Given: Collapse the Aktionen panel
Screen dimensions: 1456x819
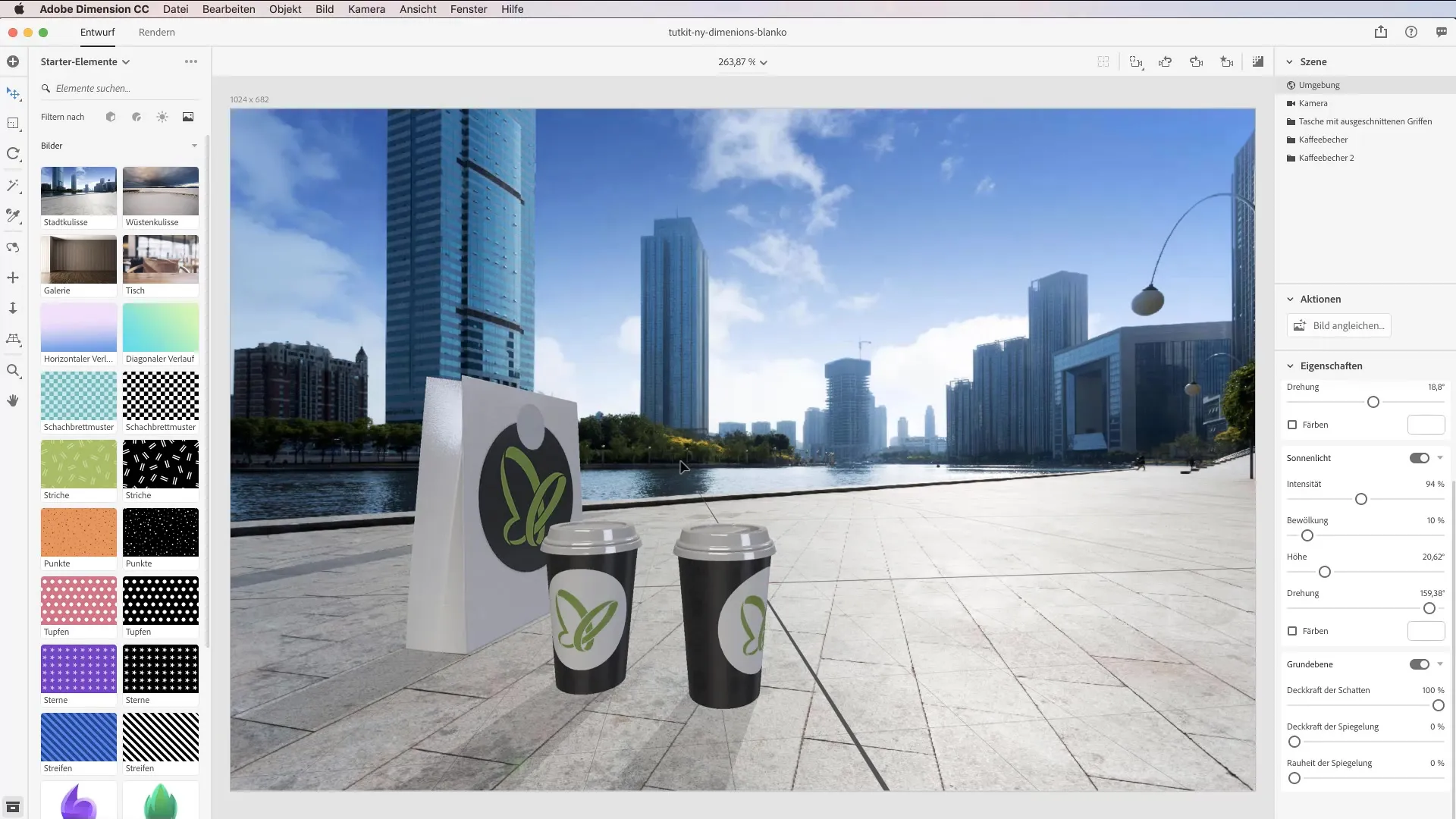Looking at the screenshot, I should 1290,300.
